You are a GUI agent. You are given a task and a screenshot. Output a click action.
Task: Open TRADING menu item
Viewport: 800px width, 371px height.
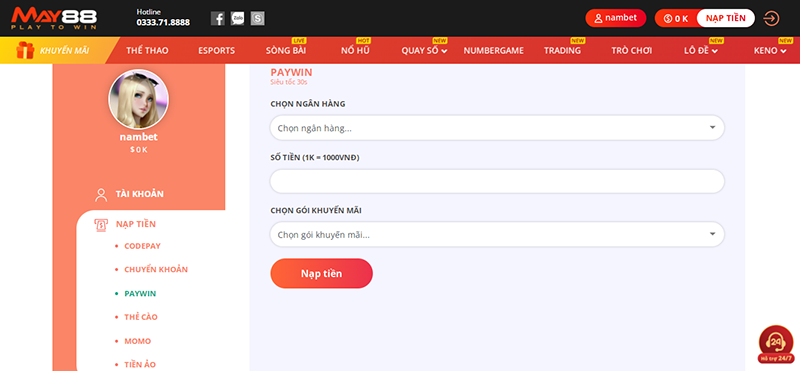coord(562,51)
